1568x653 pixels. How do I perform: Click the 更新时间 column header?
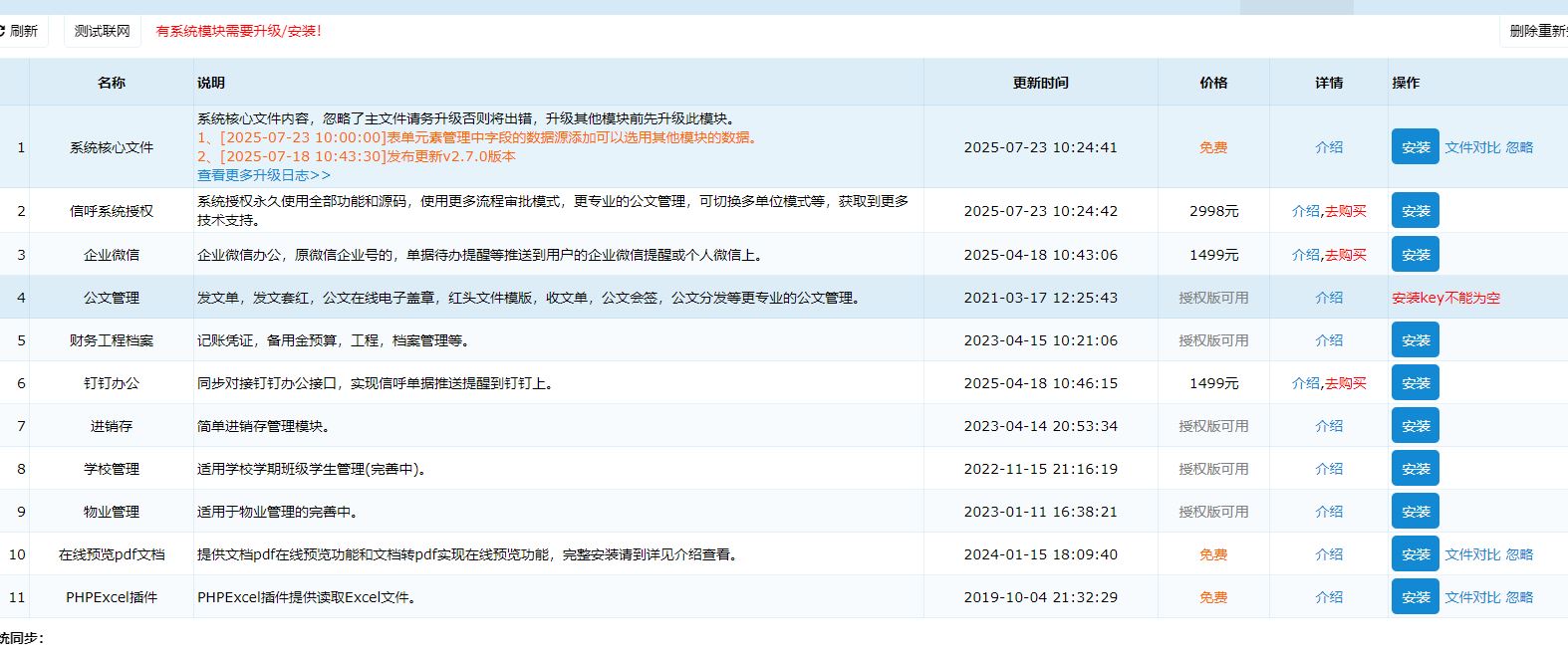pyautogui.click(x=1040, y=83)
